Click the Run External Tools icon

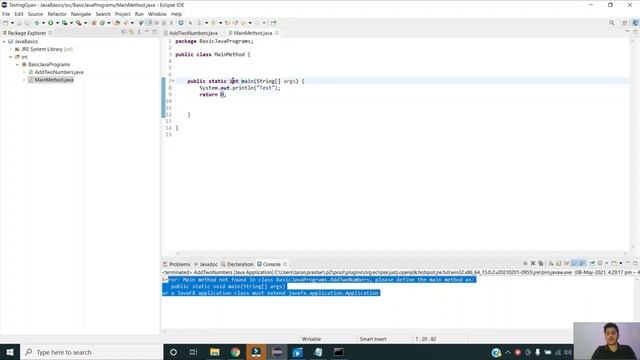pyautogui.click(x=79, y=23)
